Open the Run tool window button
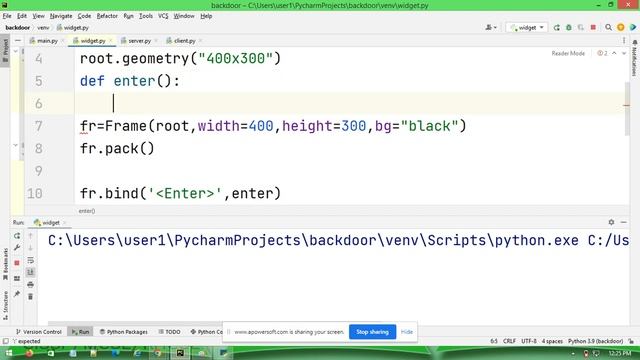The width and height of the screenshot is (640, 360). coord(80,332)
